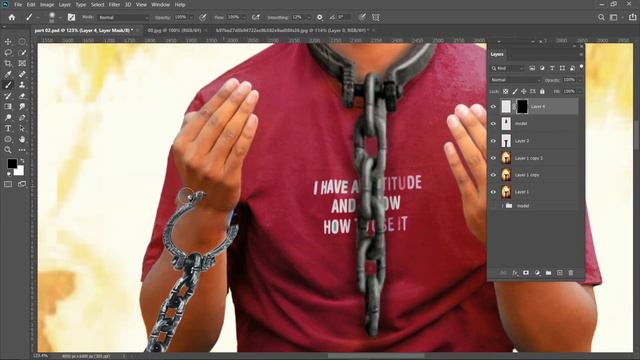640x360 pixels.
Task: Hide Layer 1 copy layer
Action: pyautogui.click(x=493, y=175)
